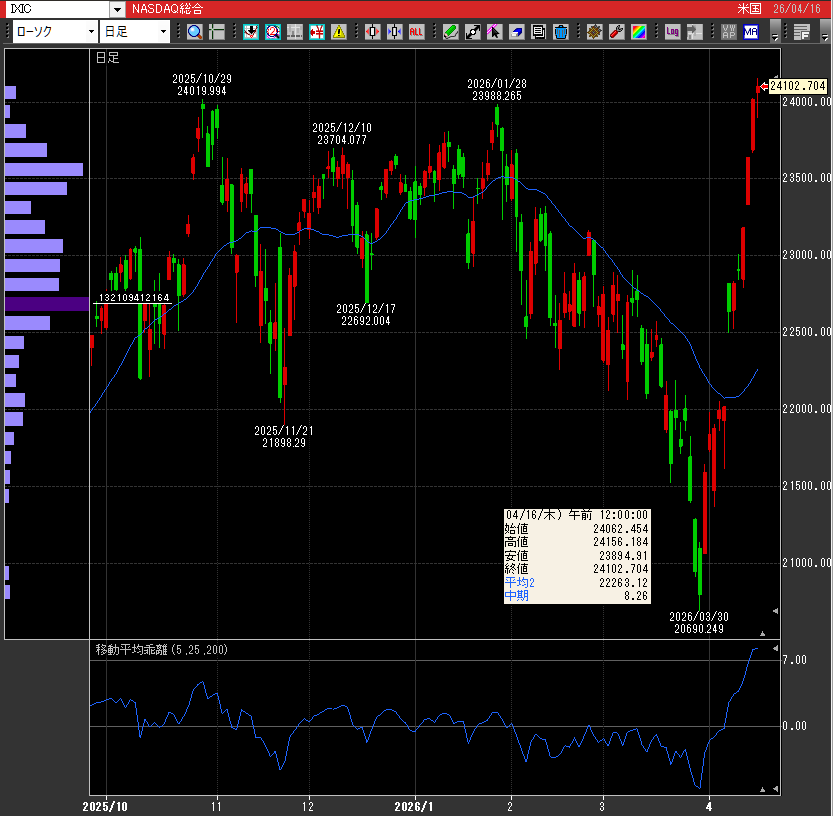Open the gear-shaped chart settings icon
833x816 pixels.
pos(594,32)
